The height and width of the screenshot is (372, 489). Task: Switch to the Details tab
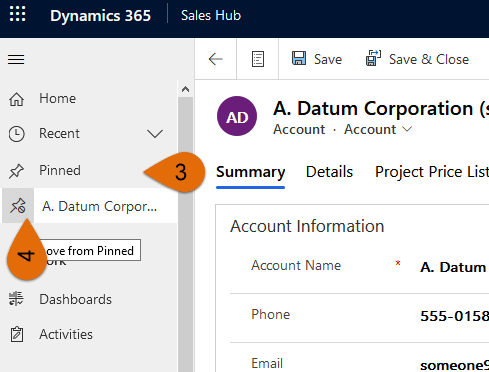(329, 172)
